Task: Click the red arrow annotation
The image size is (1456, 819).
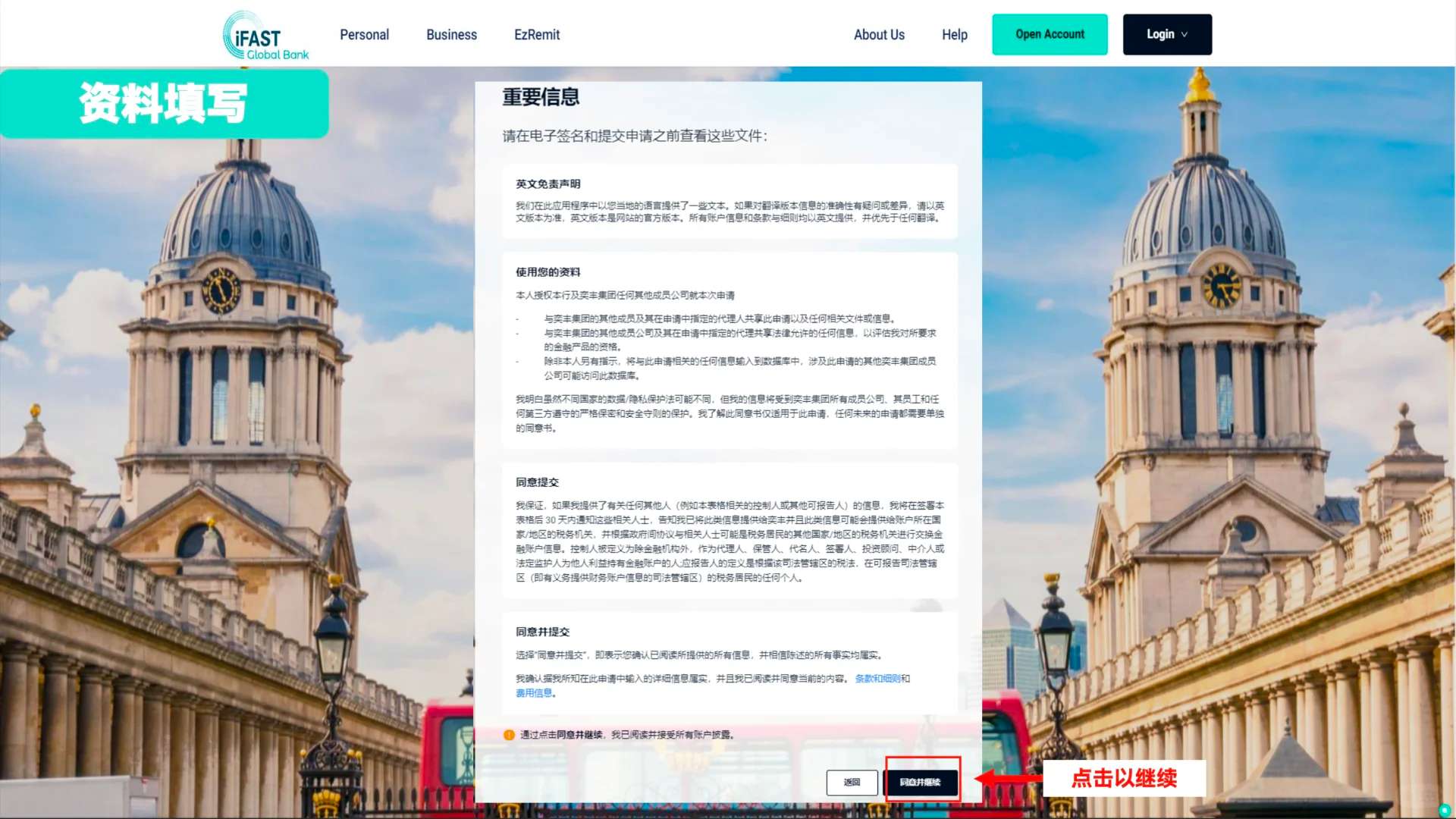Action: point(1007,778)
